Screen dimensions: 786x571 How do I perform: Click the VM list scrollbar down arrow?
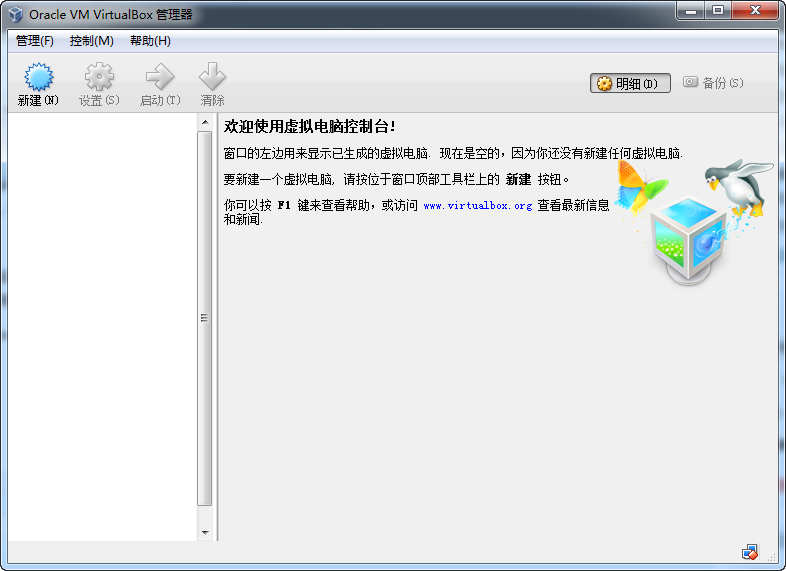click(x=205, y=532)
